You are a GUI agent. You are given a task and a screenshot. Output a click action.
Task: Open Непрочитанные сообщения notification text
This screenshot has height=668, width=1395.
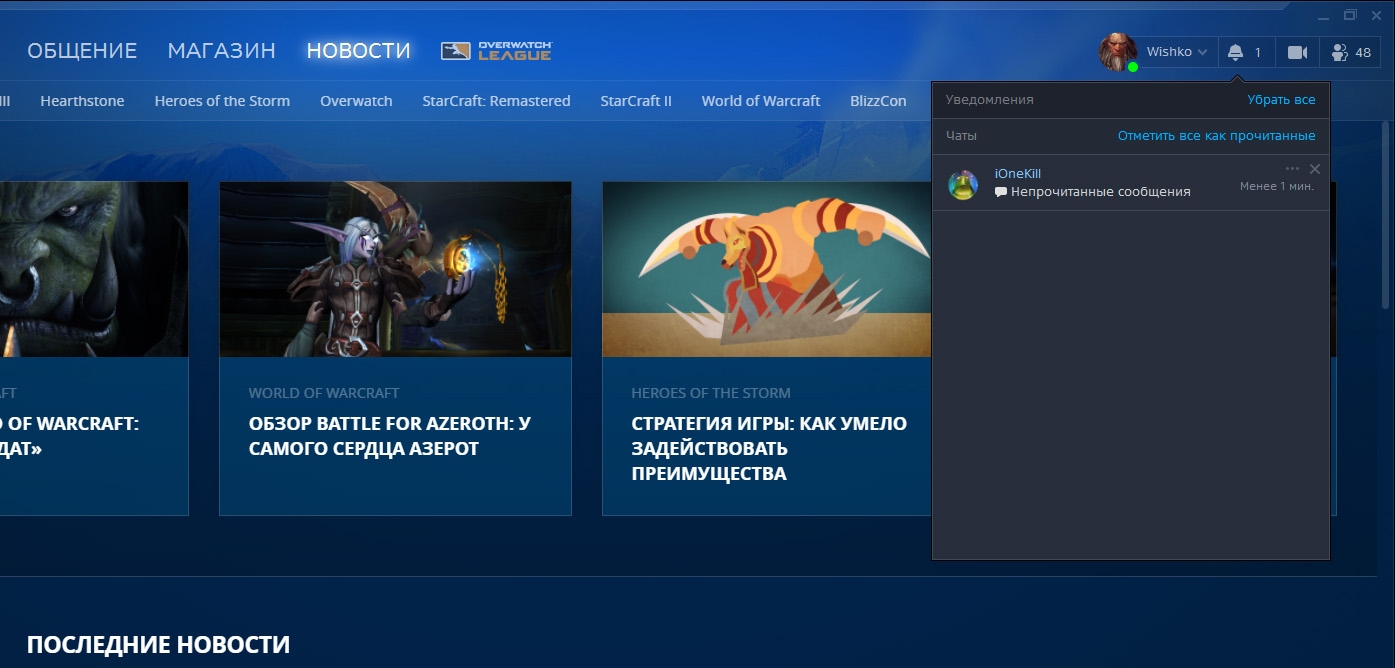pyautogui.click(x=1100, y=191)
